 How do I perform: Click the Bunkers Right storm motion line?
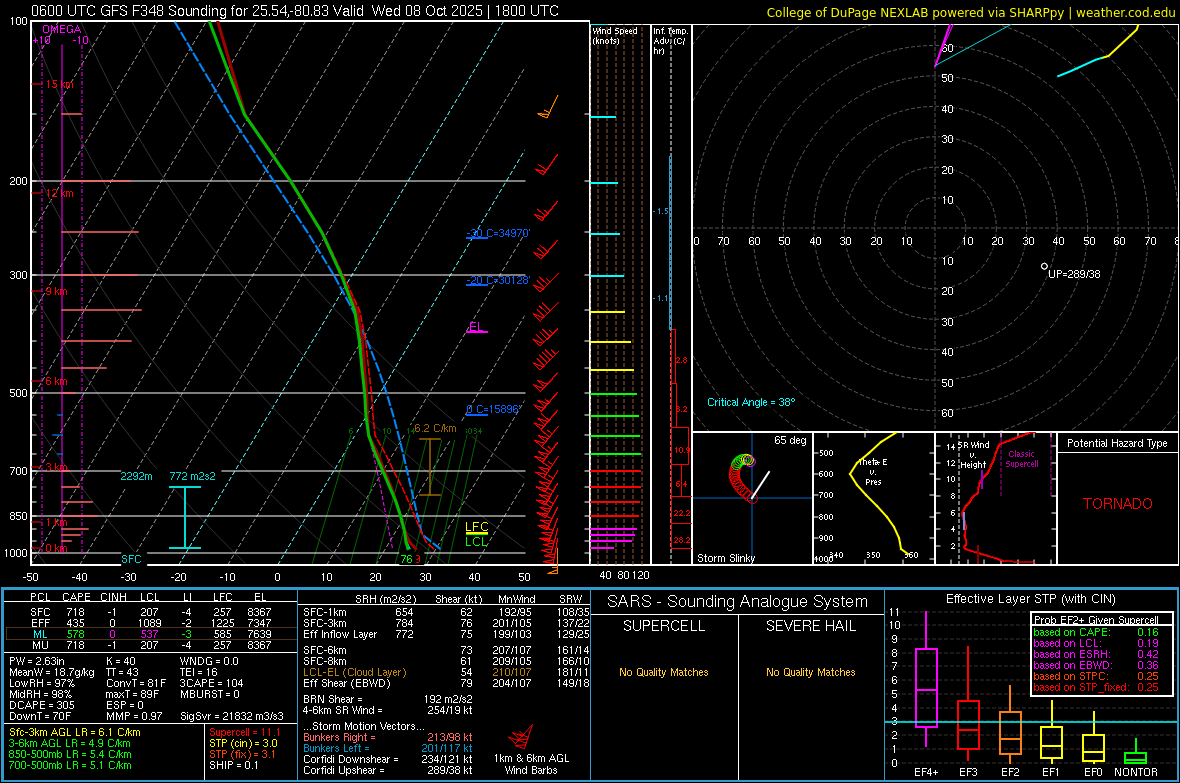[387, 738]
